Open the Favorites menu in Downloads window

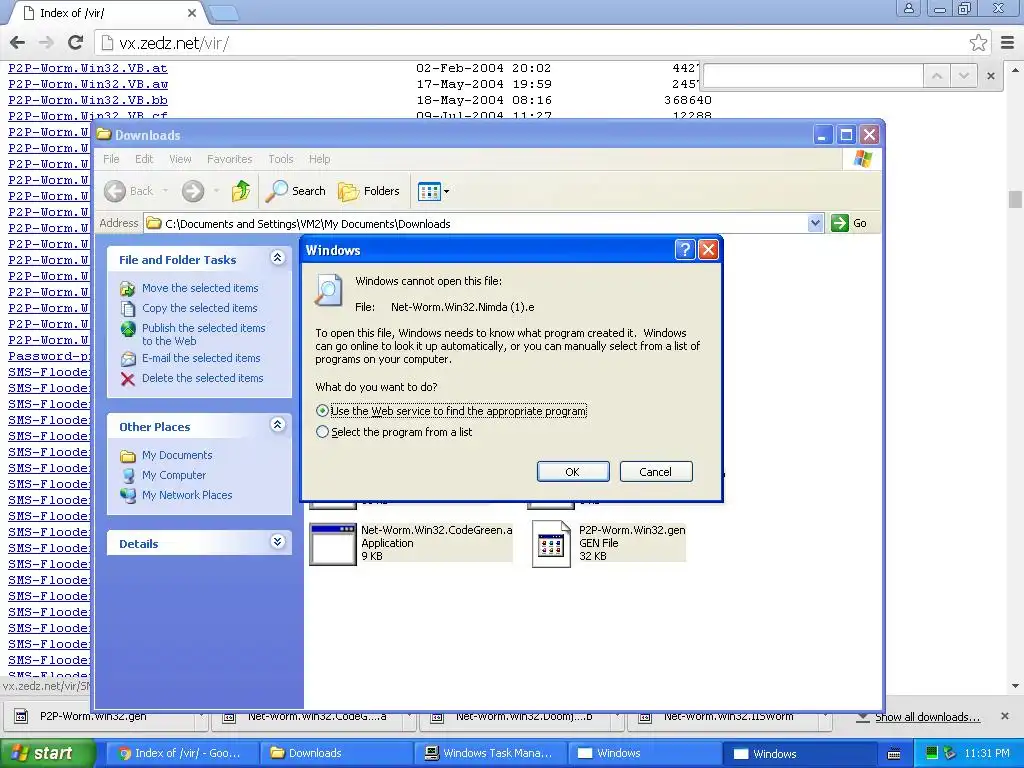click(x=229, y=159)
